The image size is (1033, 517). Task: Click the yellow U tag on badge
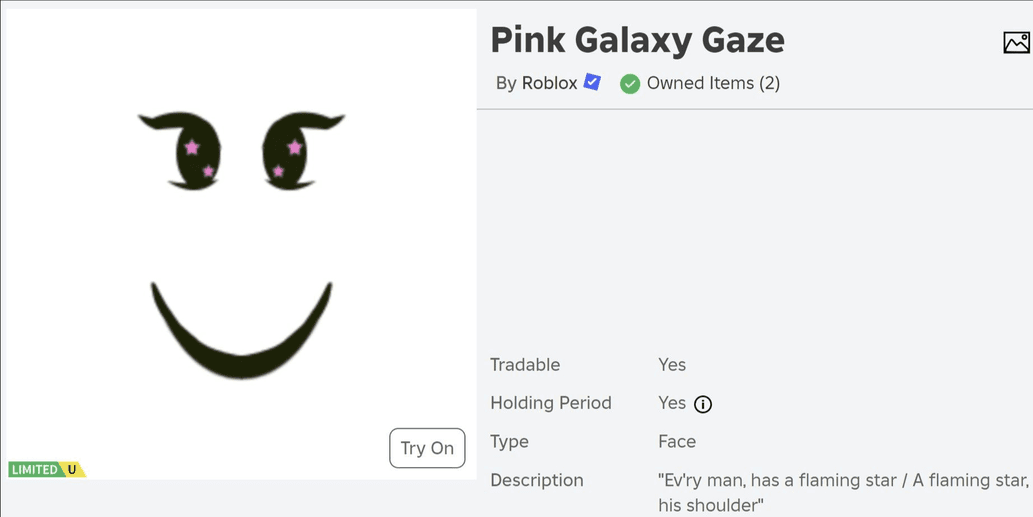[x=72, y=470]
